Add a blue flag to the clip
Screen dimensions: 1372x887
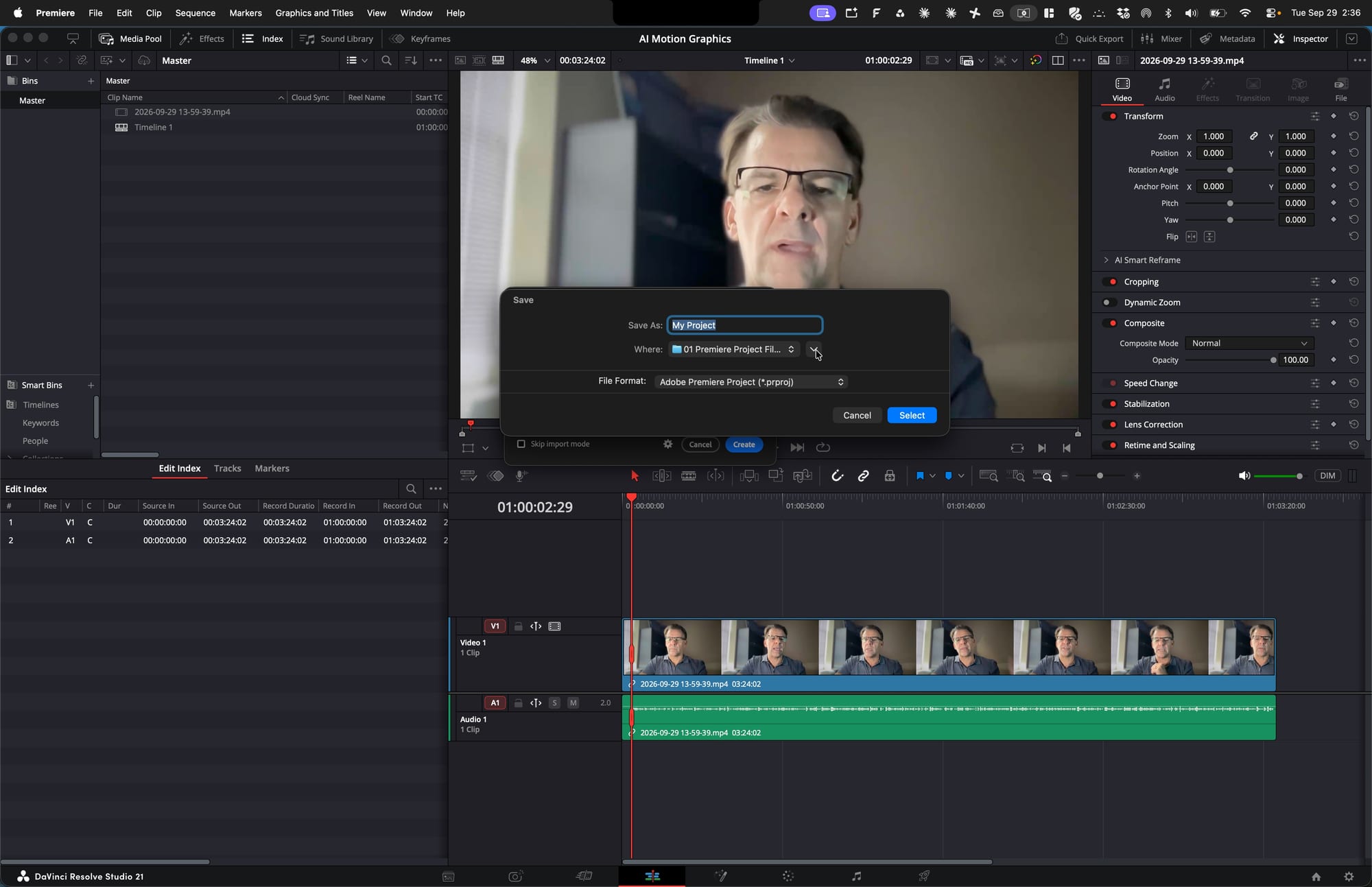[920, 476]
